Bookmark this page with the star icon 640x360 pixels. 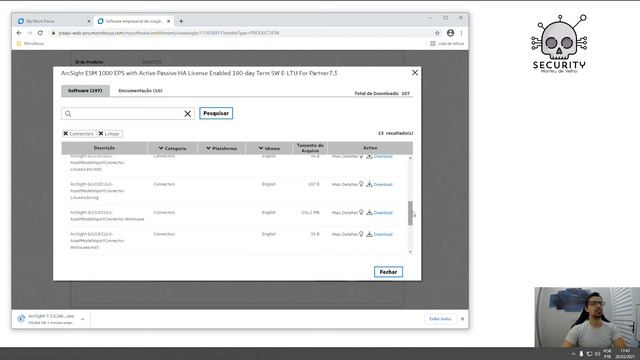coord(437,33)
